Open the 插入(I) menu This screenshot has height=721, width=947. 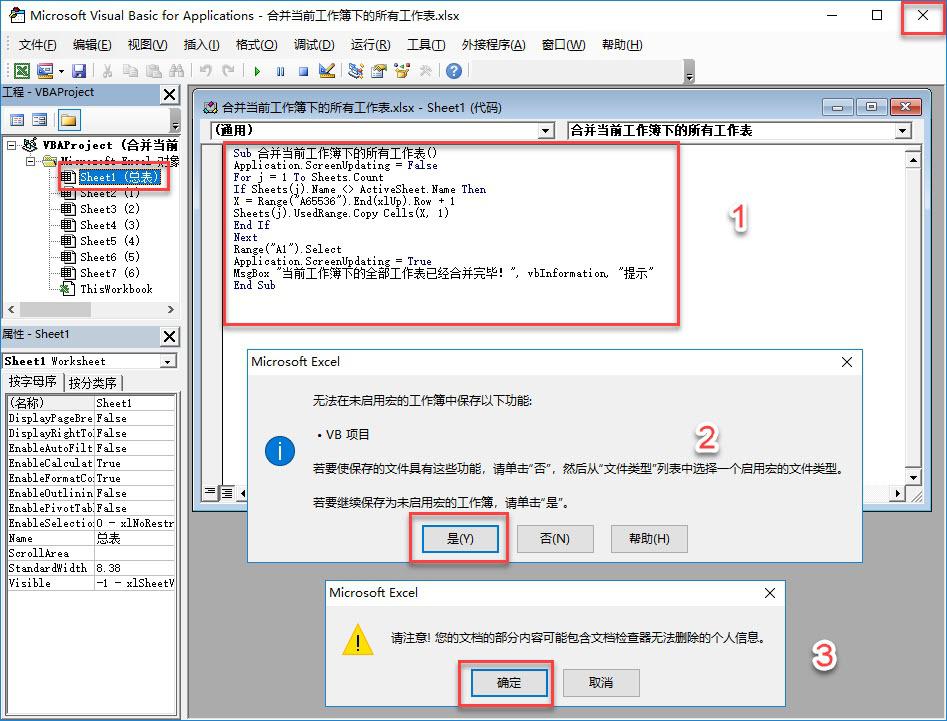[201, 45]
